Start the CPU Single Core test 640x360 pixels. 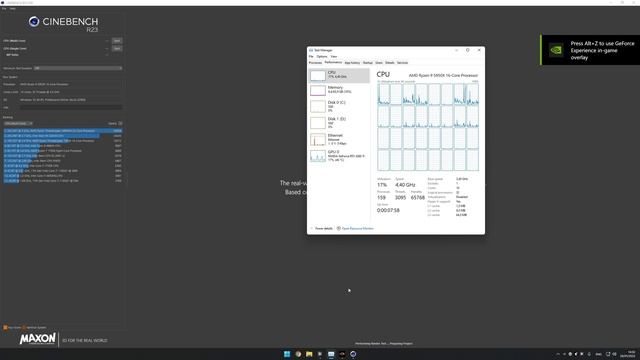[x=117, y=48]
